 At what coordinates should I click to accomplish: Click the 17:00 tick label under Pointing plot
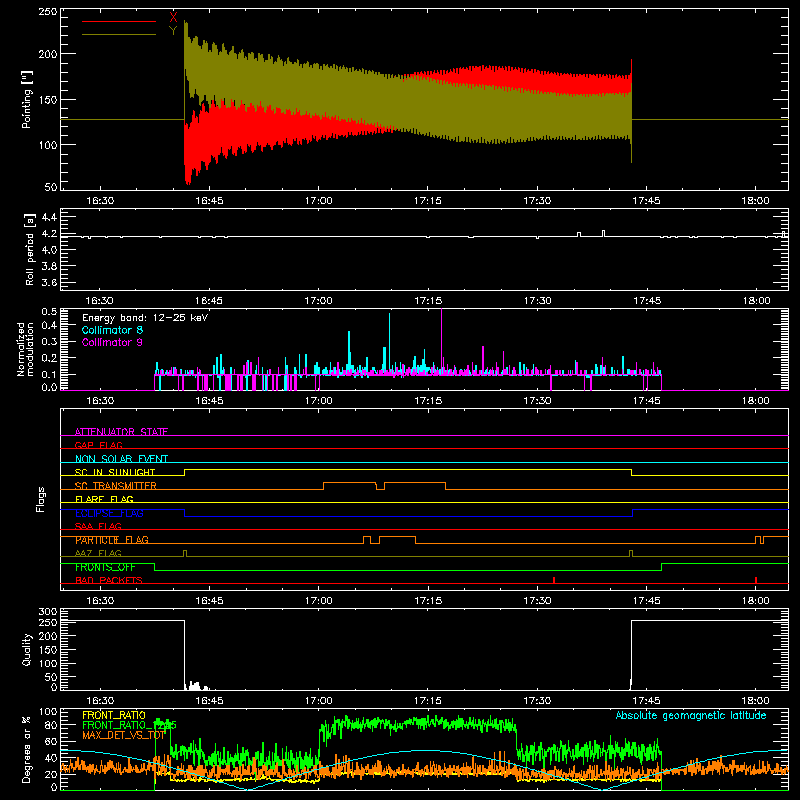point(318,201)
